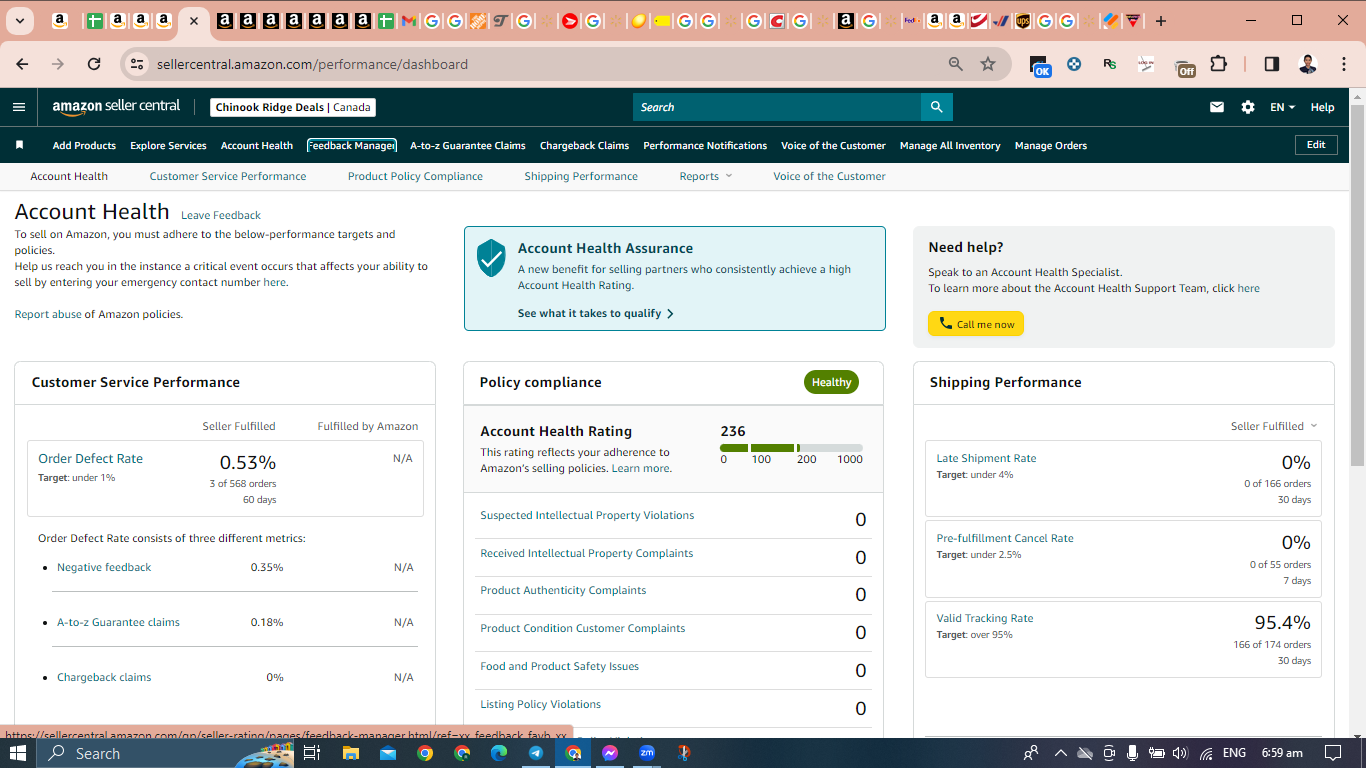The width and height of the screenshot is (1366, 768).
Task: Click the Call me now button
Action: coord(976,324)
